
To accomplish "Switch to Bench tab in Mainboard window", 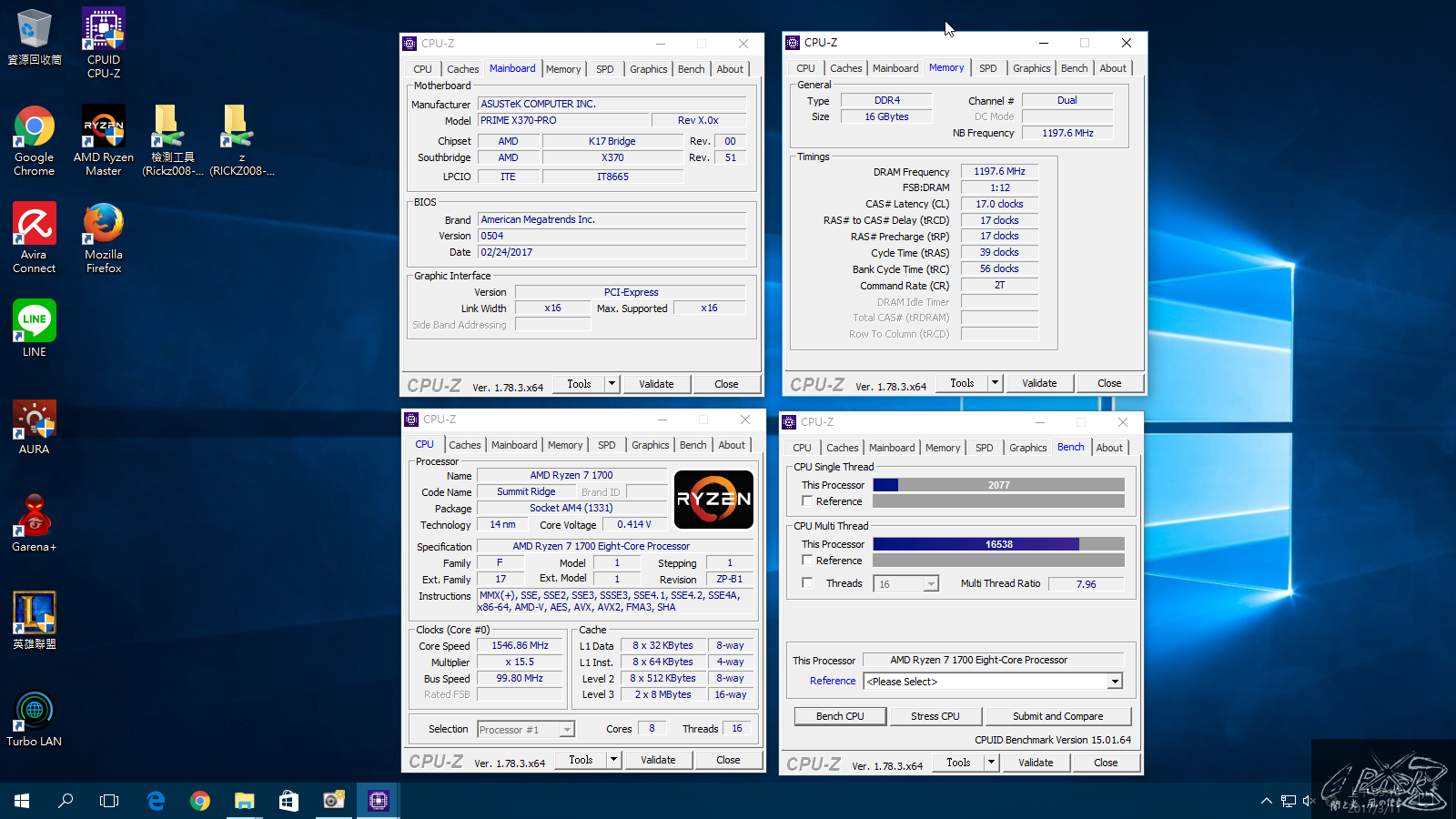I will tap(691, 69).
